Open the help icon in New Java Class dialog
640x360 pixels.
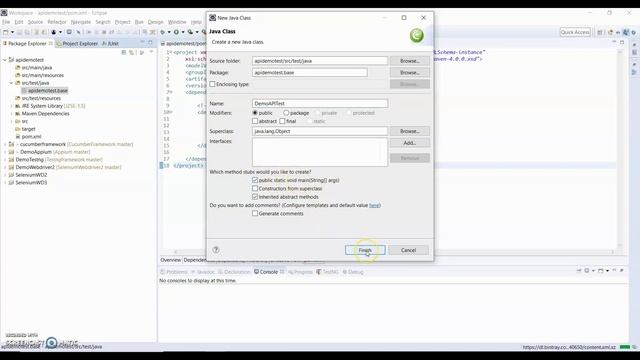click(216, 250)
